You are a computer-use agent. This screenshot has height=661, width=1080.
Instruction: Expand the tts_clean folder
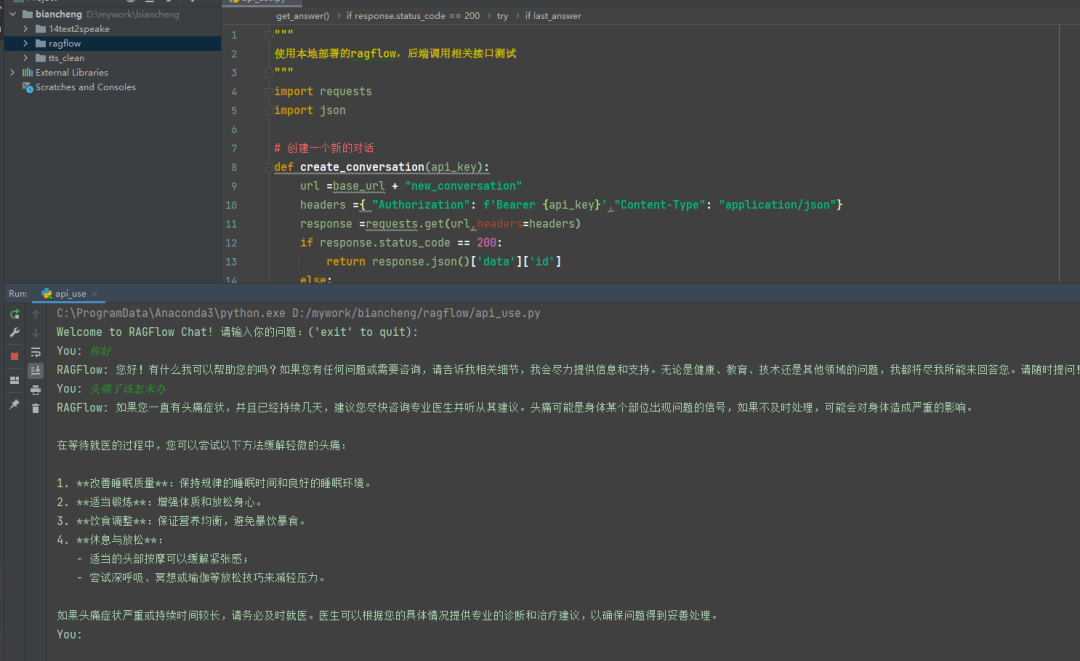pos(25,58)
